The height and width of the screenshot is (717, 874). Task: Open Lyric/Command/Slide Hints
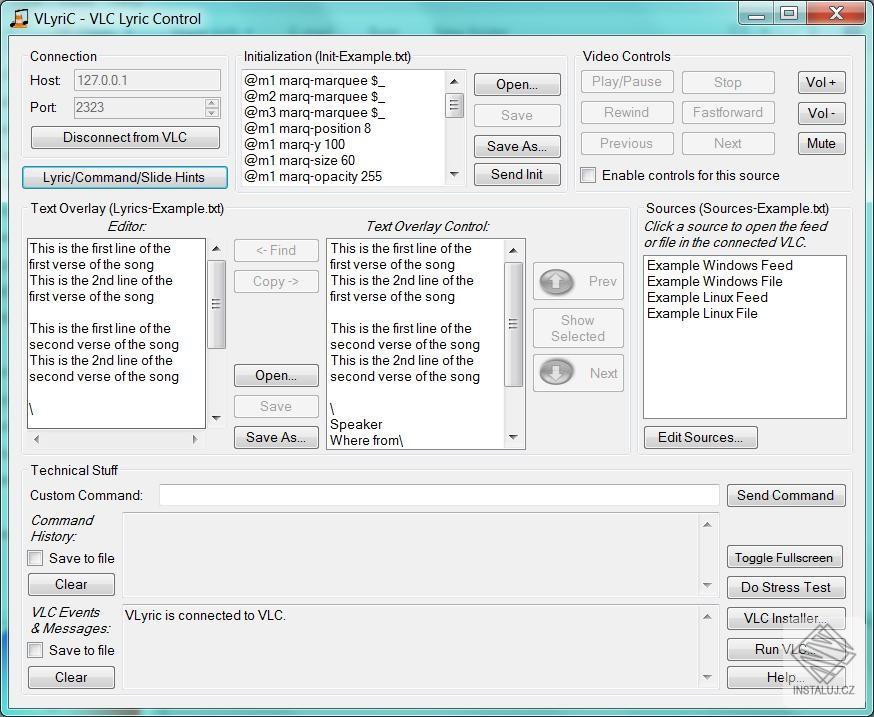point(124,177)
